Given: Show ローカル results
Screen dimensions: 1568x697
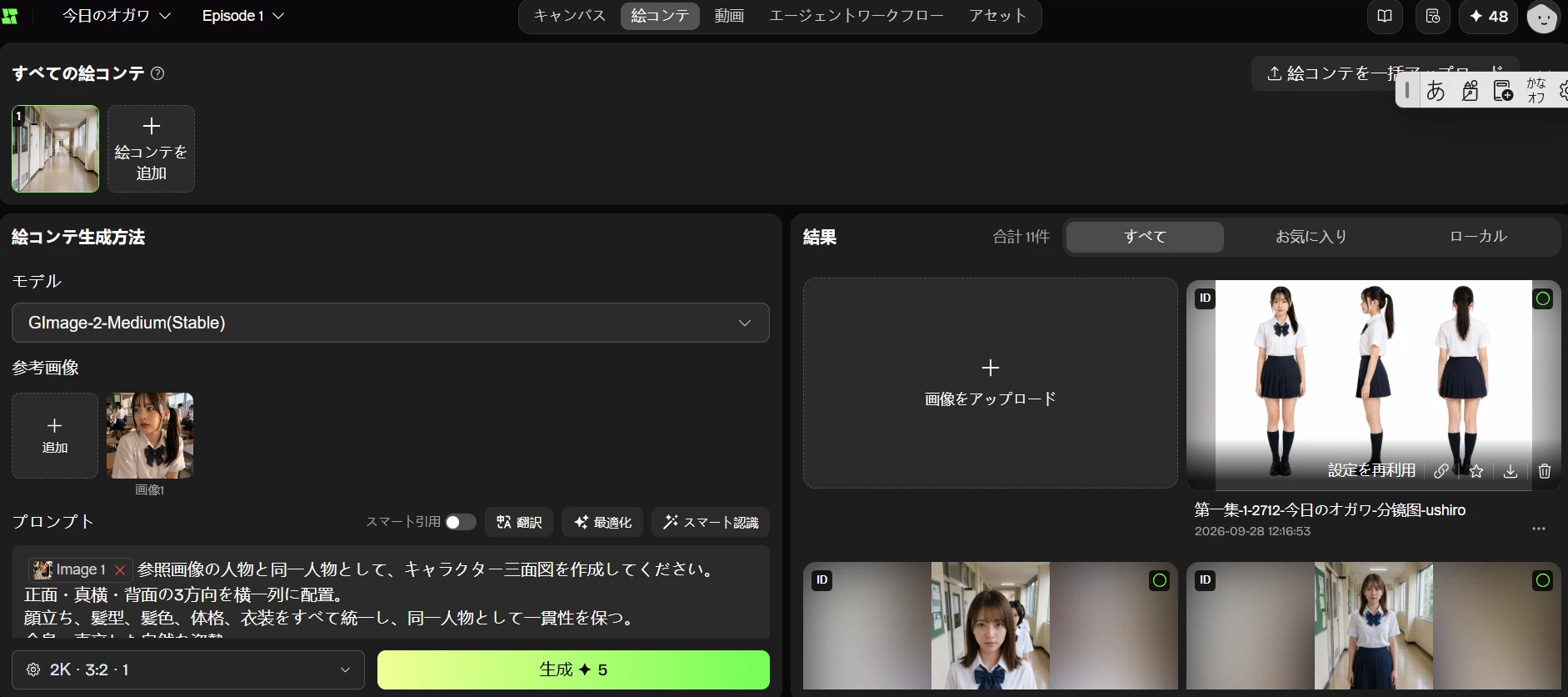Looking at the screenshot, I should [x=1478, y=237].
